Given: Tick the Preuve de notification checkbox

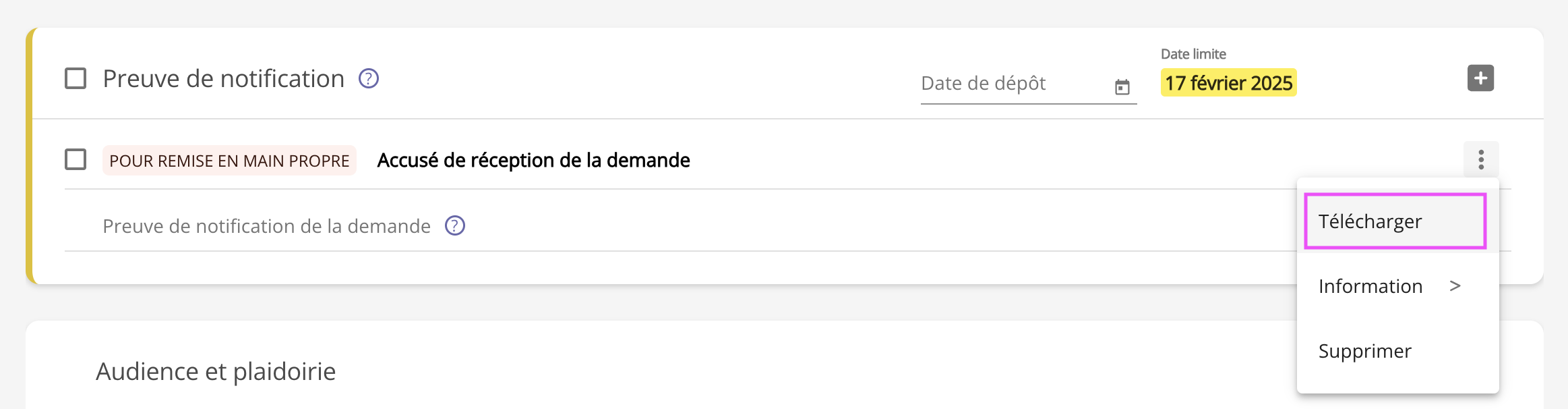Looking at the screenshot, I should [x=76, y=78].
